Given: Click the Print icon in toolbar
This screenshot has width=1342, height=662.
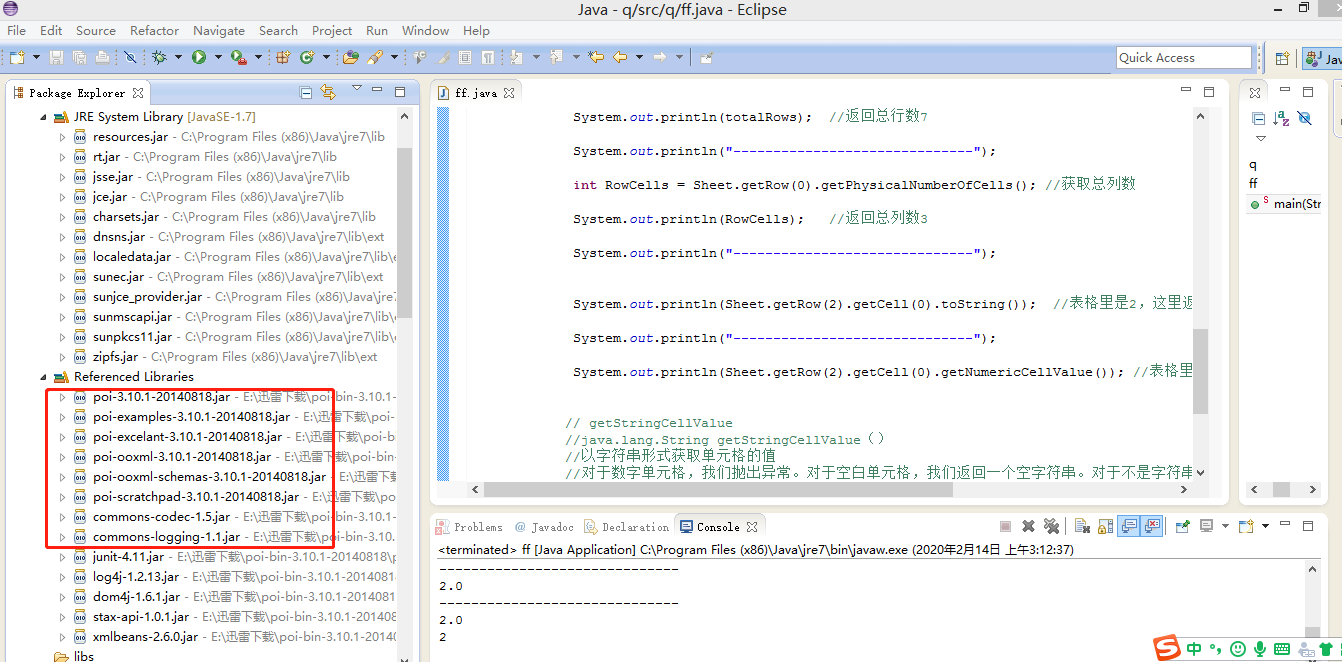Looking at the screenshot, I should 101,57.
